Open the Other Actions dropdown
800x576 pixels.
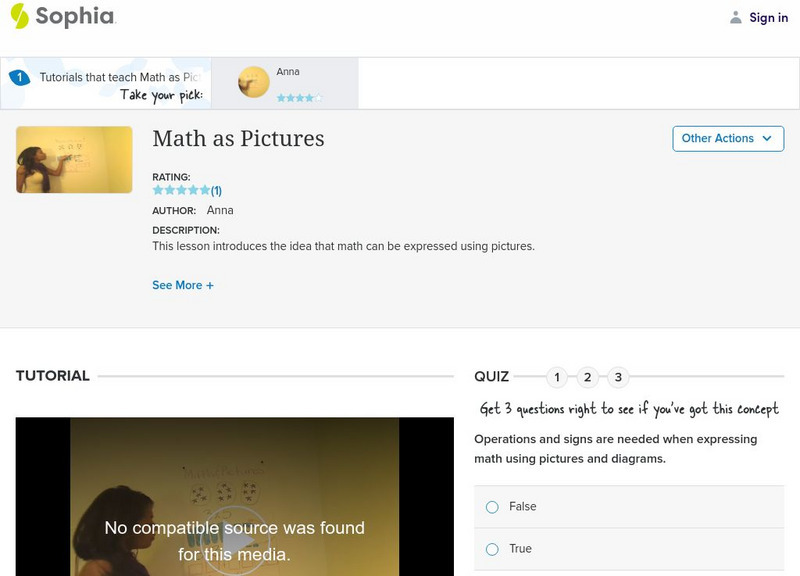pos(727,139)
